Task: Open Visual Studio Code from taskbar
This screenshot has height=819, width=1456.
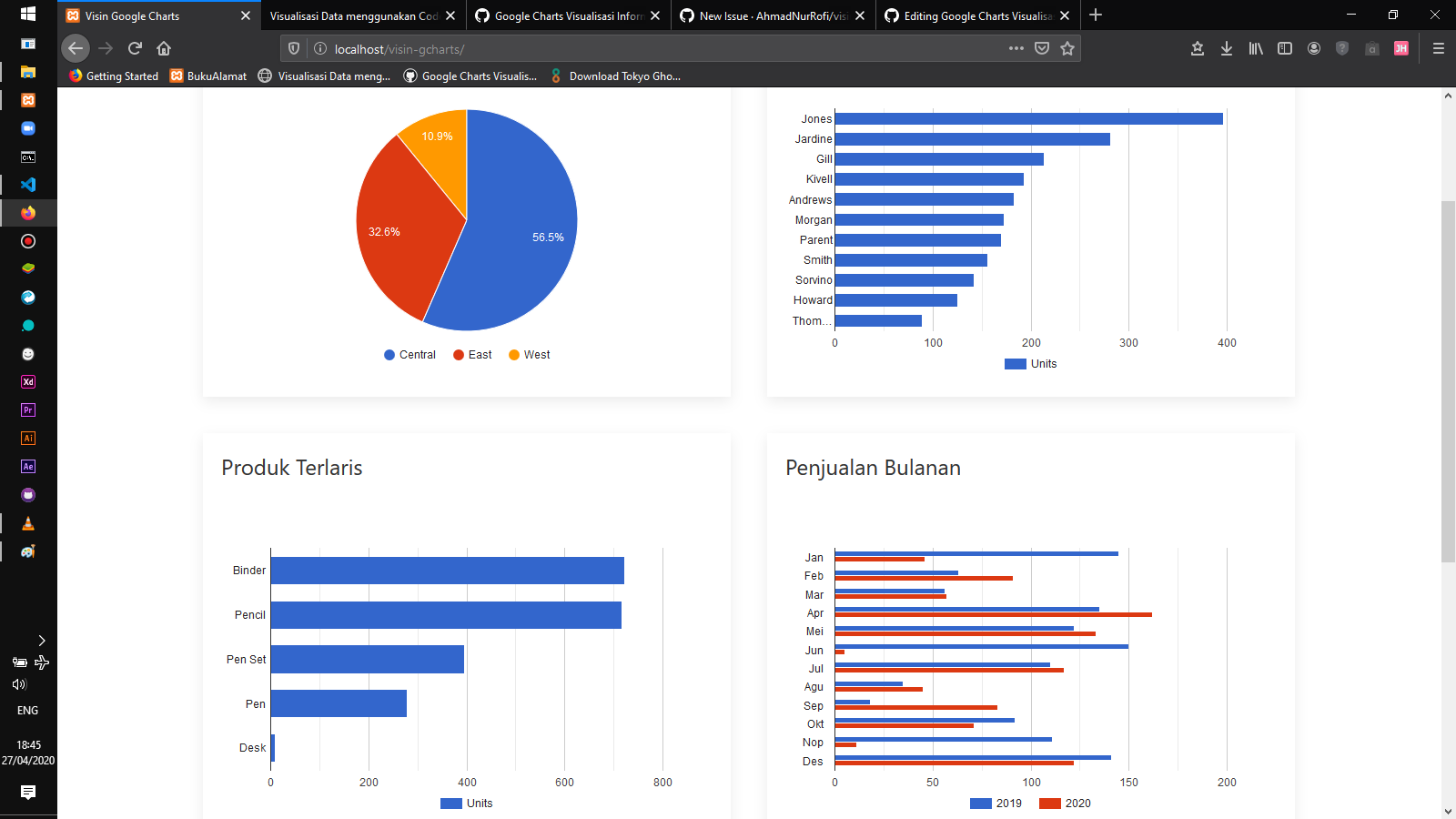Action: (28, 184)
